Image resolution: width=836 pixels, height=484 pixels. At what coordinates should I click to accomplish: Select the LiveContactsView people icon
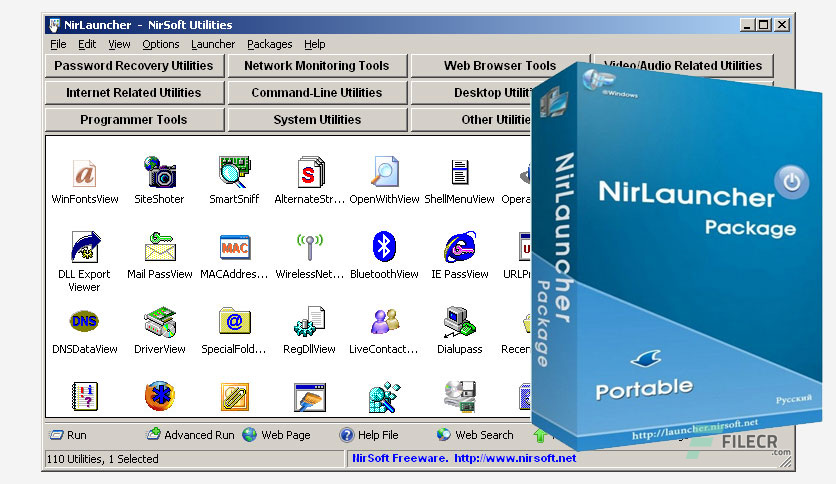click(384, 321)
